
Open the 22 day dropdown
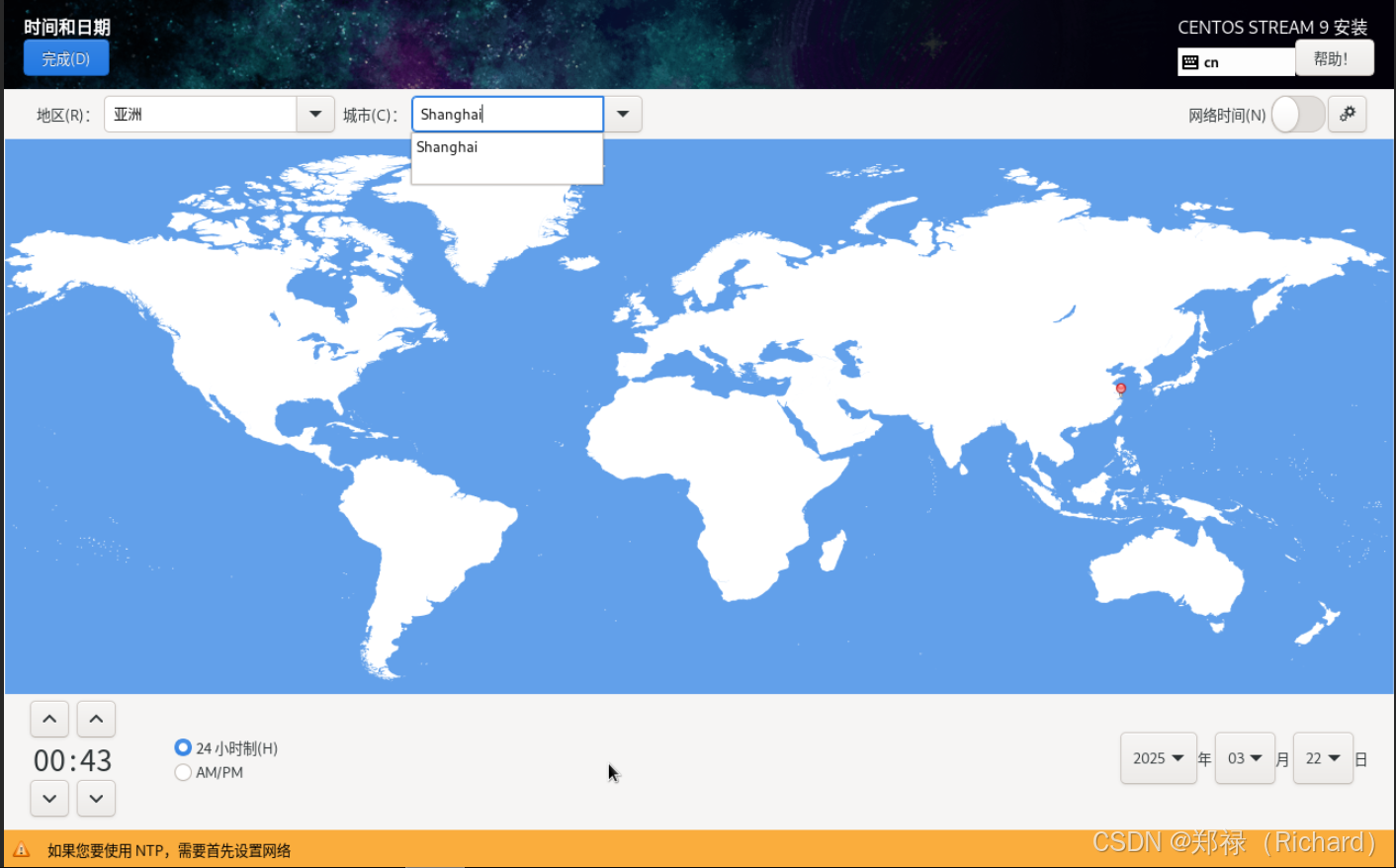pyautogui.click(x=1323, y=758)
